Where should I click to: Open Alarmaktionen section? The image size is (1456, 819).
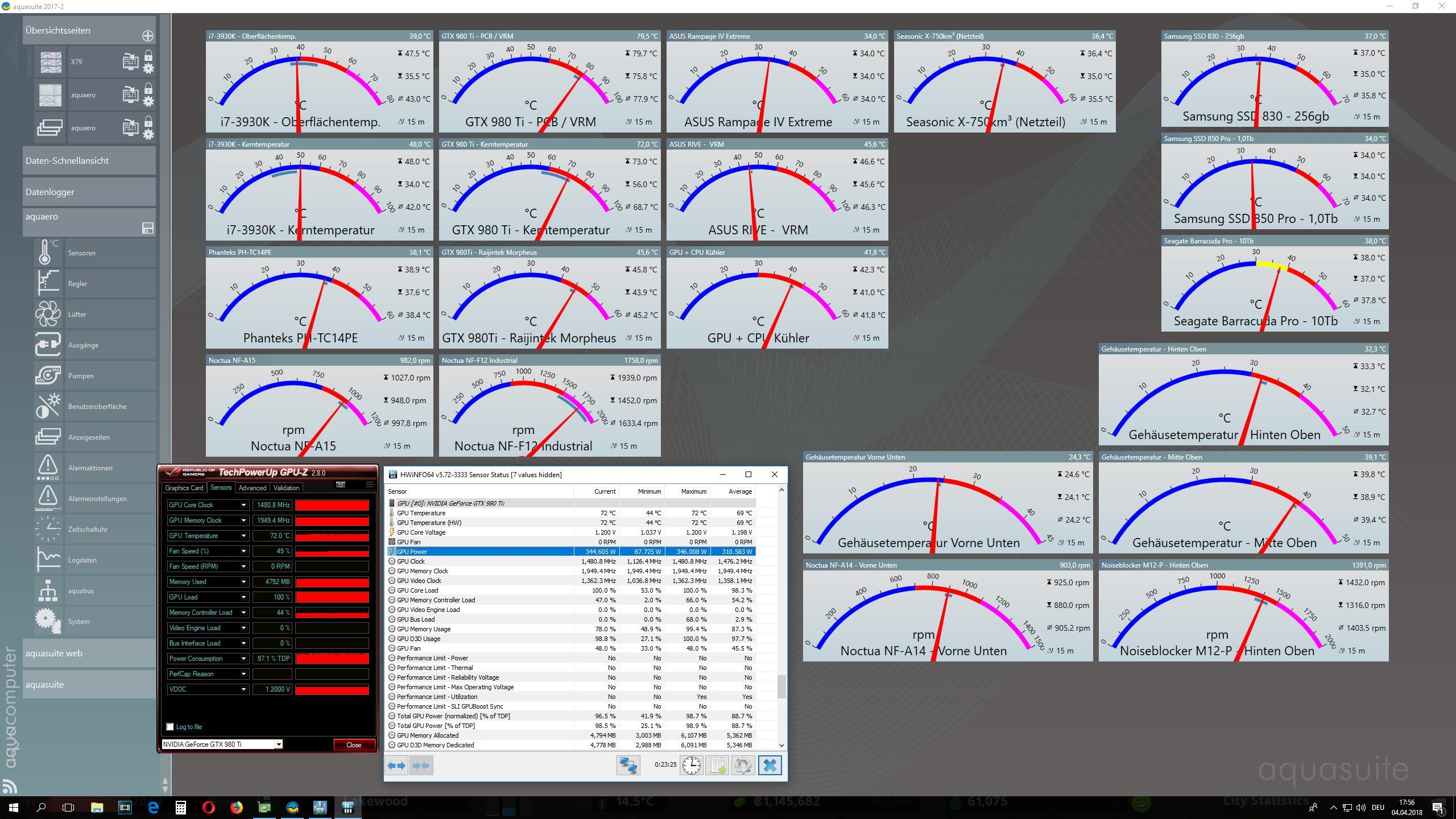coord(95,468)
